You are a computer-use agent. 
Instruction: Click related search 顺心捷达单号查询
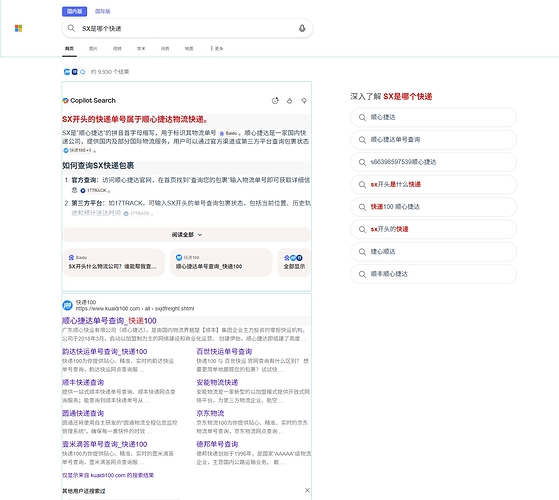[x=434, y=140]
